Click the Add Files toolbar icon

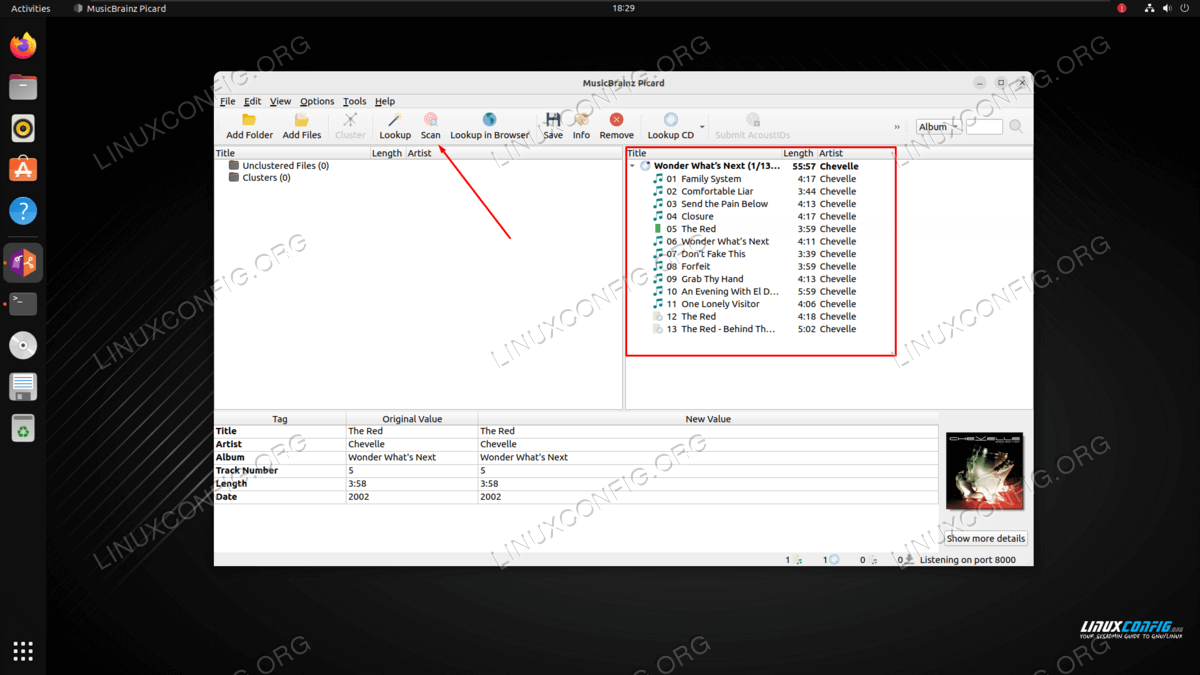click(302, 120)
